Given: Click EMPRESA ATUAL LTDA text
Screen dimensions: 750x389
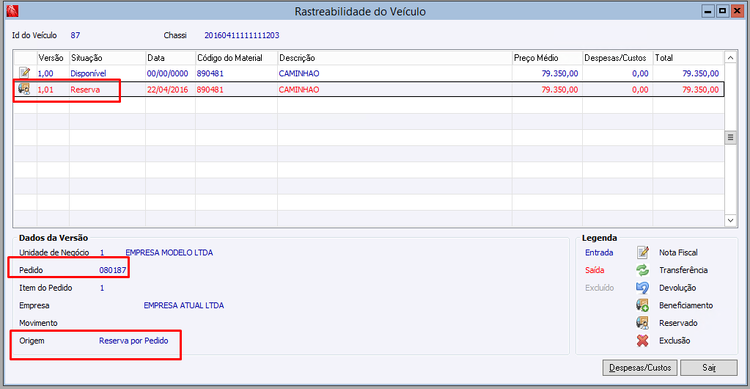Looking at the screenshot, I should (184, 305).
